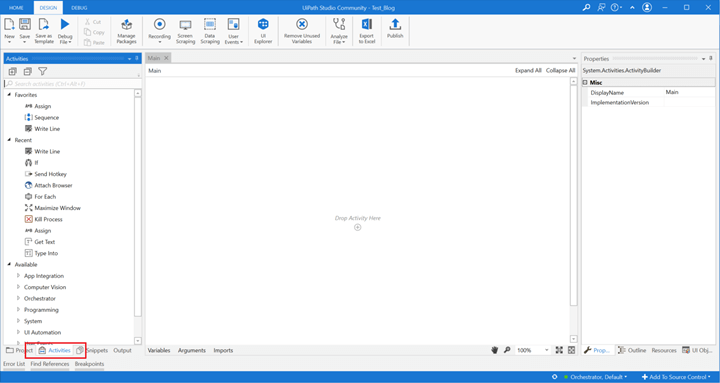Viewport: 720px width, 383px height.
Task: Open the help question-mark menu
Action: coord(616,7)
